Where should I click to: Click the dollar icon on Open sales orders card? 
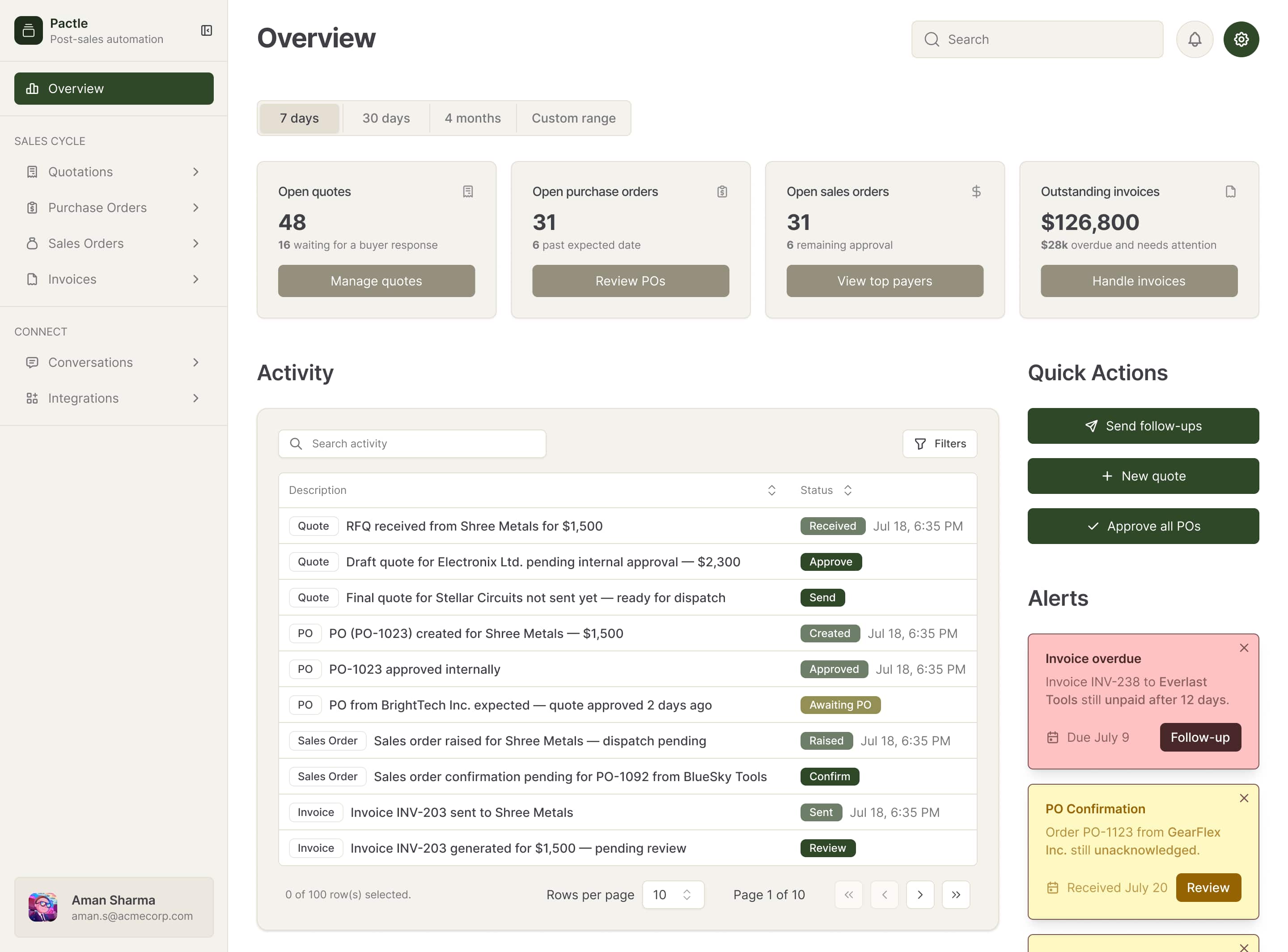coord(976,191)
